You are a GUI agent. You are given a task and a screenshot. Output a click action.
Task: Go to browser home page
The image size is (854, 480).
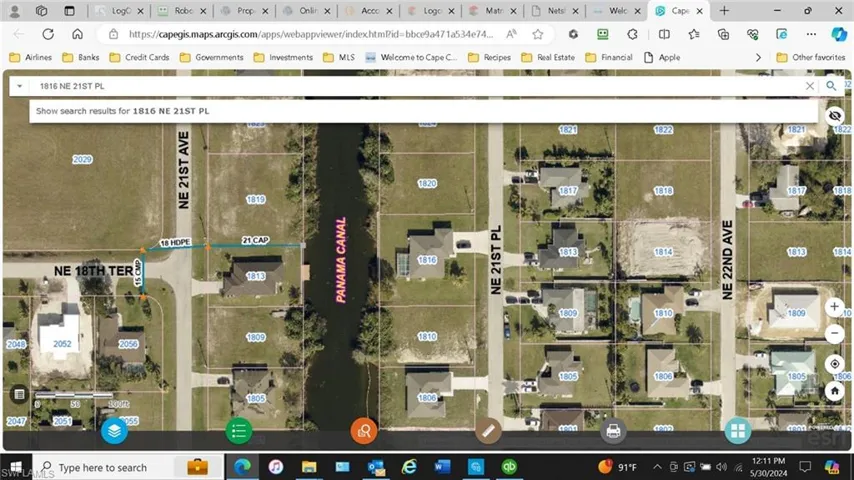(x=77, y=34)
